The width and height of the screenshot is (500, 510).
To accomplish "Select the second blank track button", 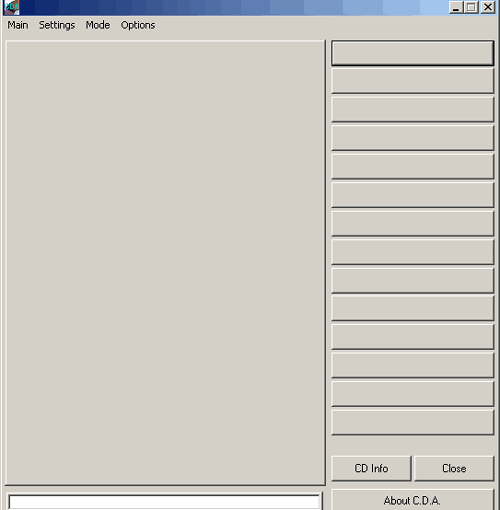I will point(412,81).
